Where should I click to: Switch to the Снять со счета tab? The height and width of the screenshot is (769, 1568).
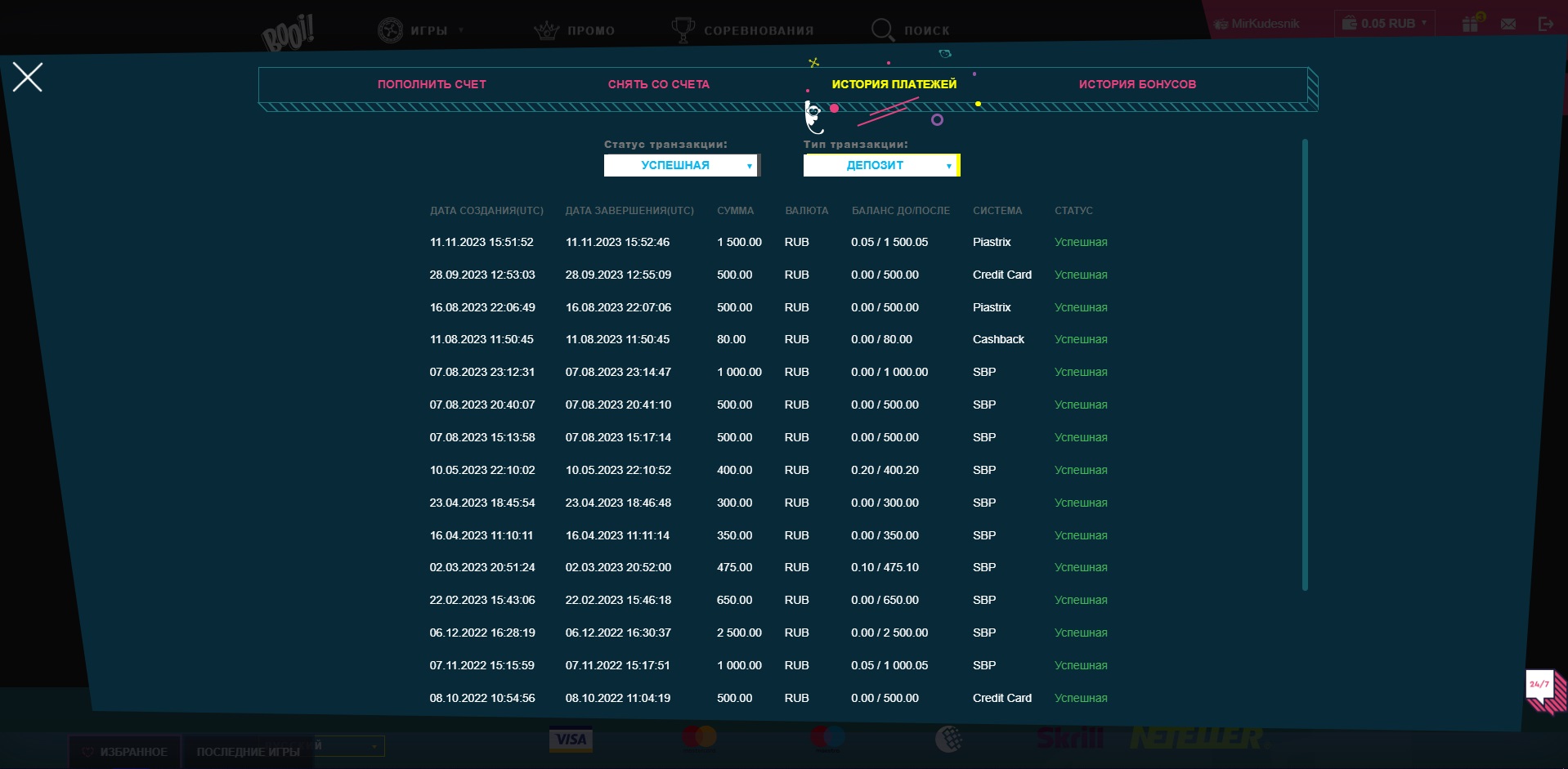point(658,84)
